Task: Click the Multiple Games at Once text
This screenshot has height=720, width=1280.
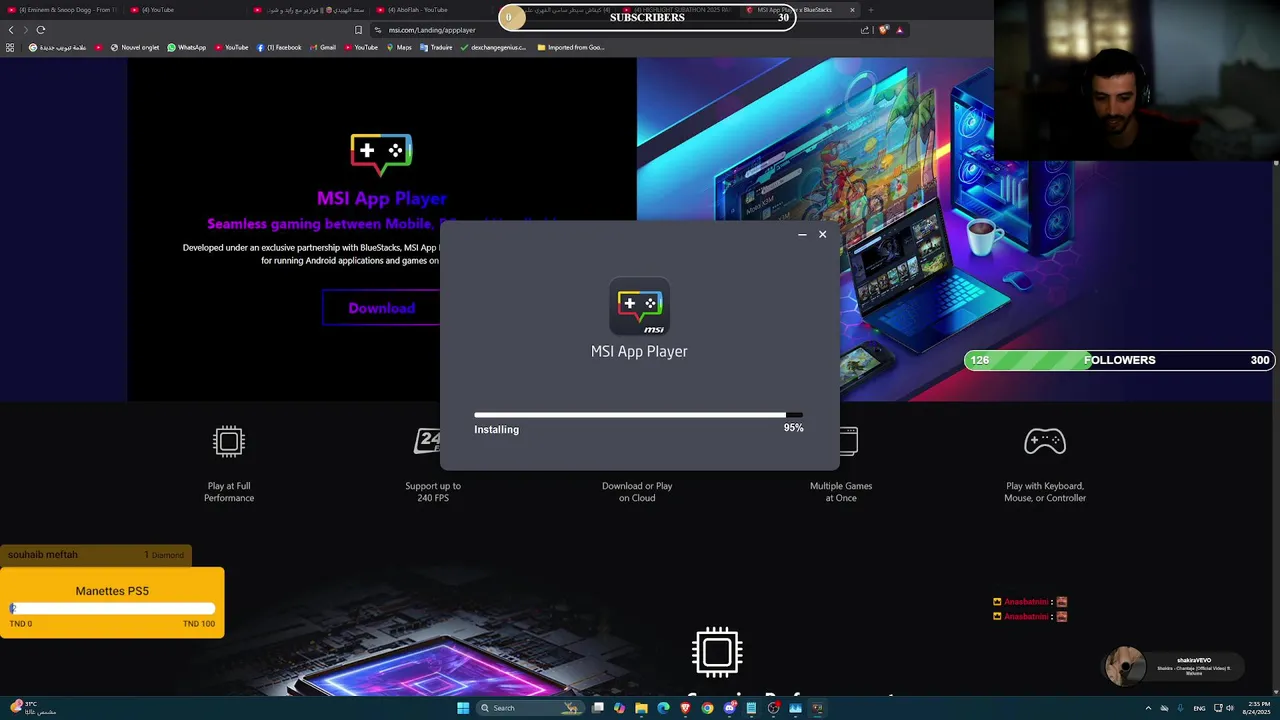Action: pyautogui.click(x=841, y=492)
